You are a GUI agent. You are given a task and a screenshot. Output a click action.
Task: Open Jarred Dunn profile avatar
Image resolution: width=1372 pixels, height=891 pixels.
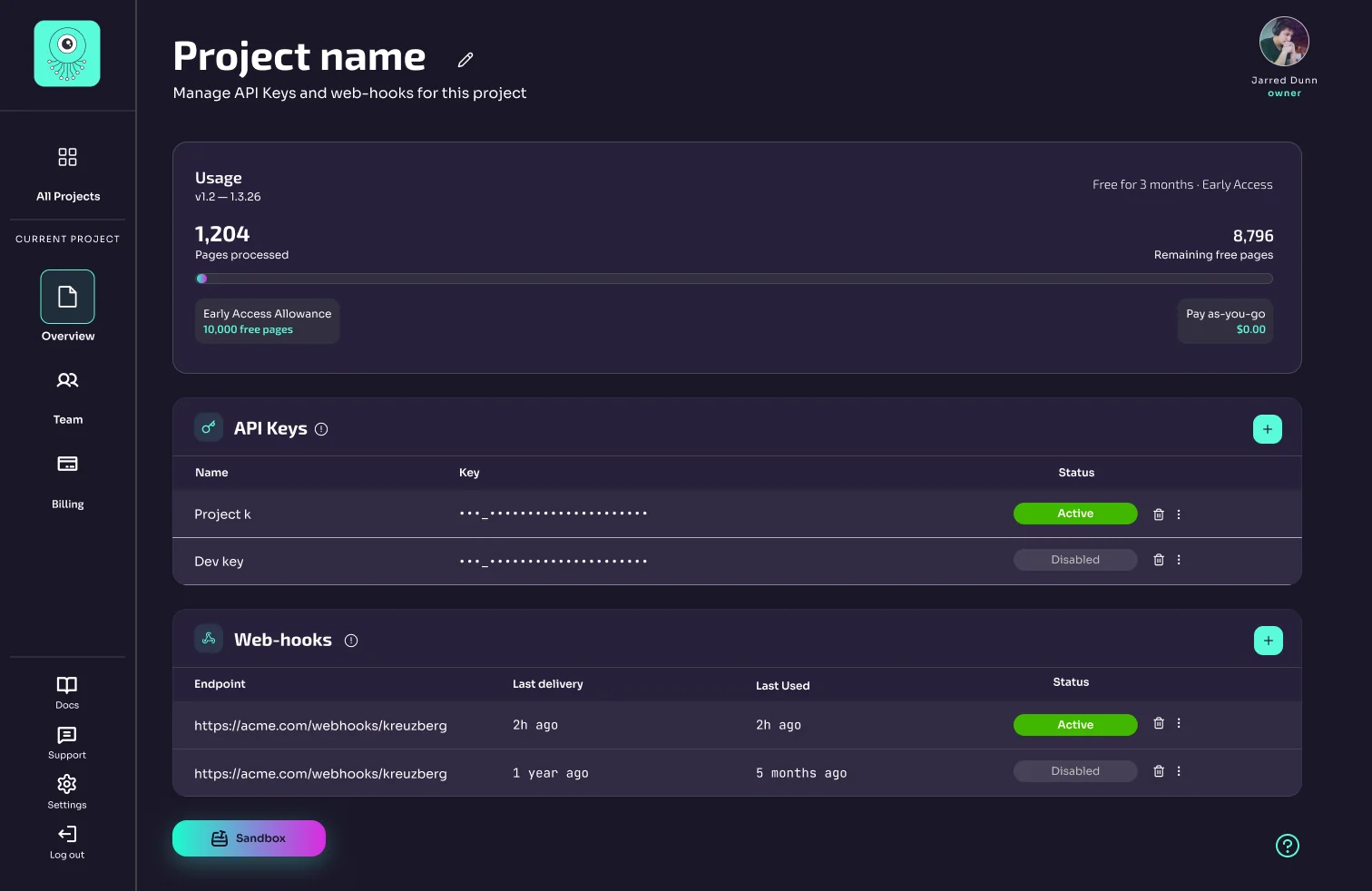[1284, 42]
